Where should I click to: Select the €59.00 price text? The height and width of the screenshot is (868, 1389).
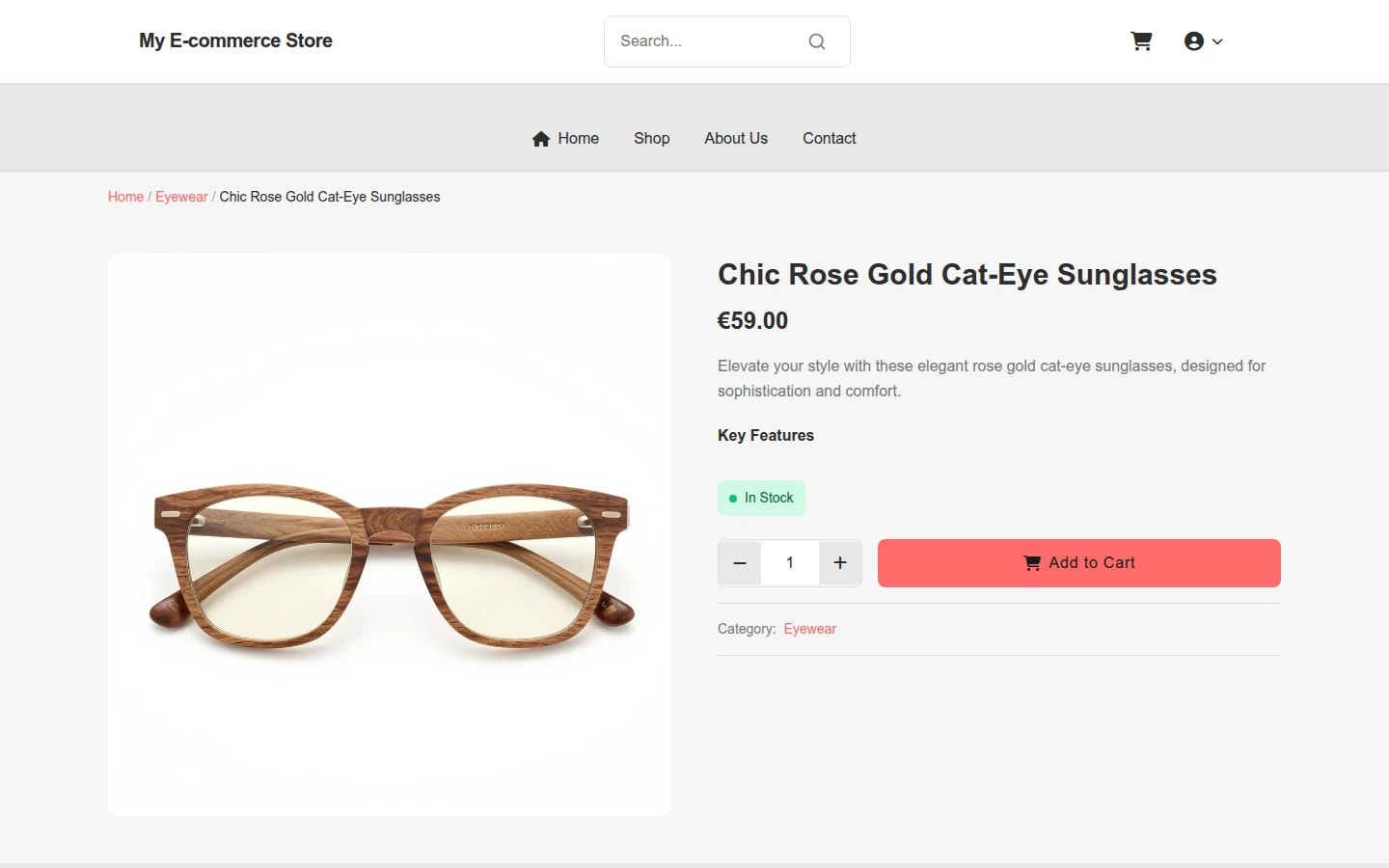tap(752, 321)
